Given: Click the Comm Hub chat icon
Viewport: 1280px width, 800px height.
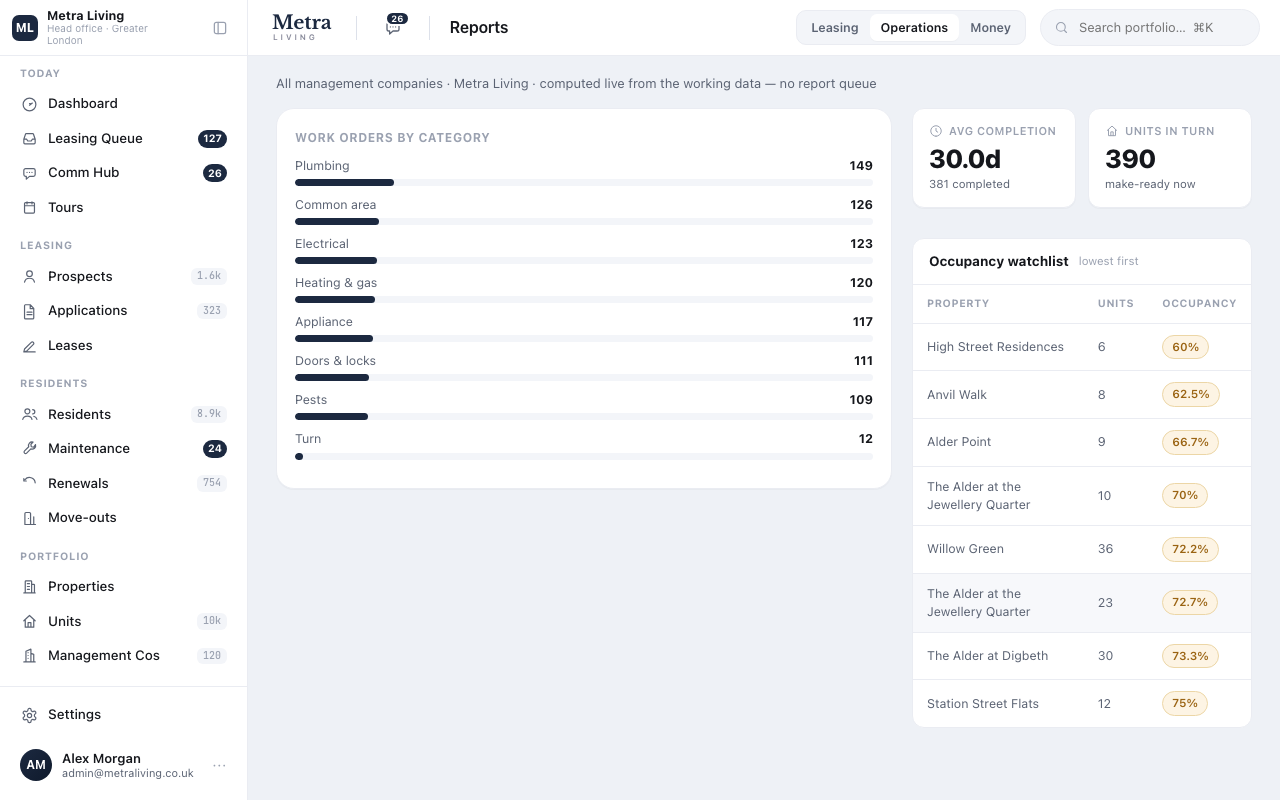Looking at the screenshot, I should [x=29, y=173].
